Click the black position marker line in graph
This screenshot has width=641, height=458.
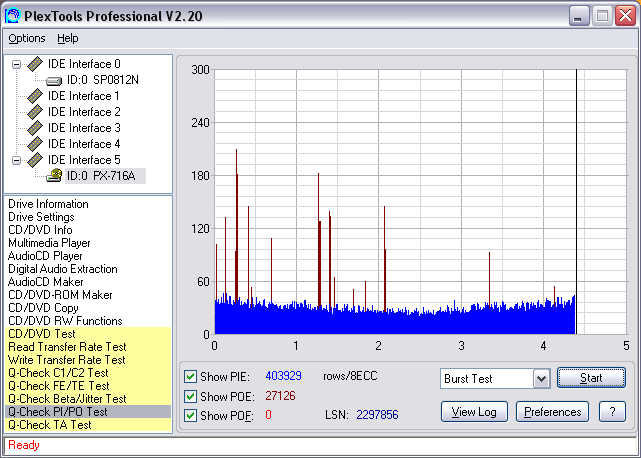point(576,202)
